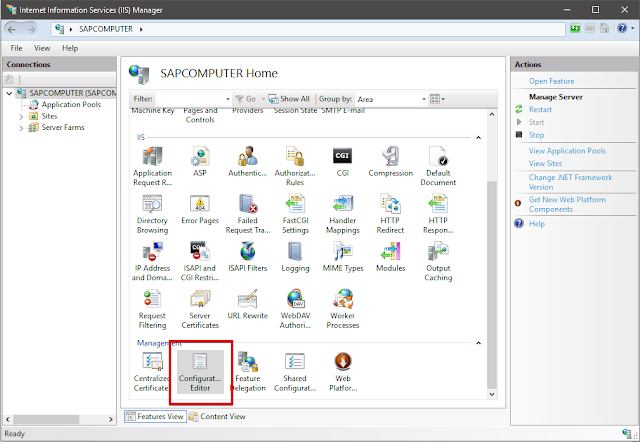The height and width of the screenshot is (442, 640).
Task: Select Application Pools in Connections tree
Action: 71,104
